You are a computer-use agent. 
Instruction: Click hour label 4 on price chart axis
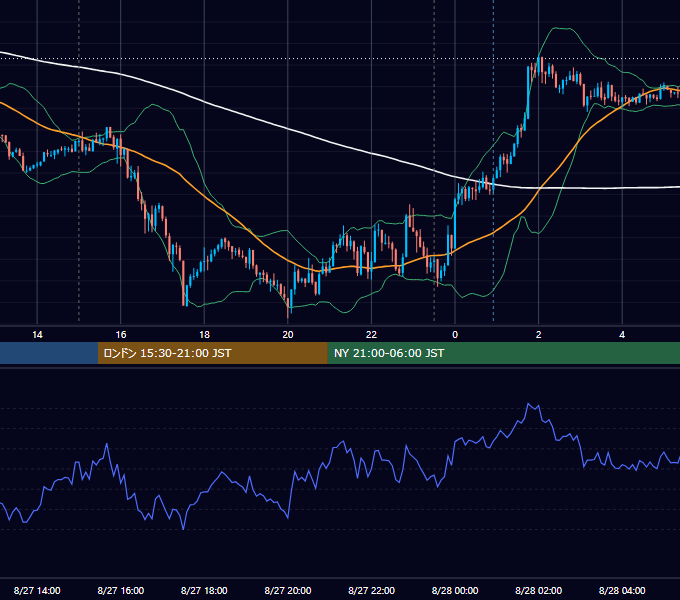click(x=622, y=335)
